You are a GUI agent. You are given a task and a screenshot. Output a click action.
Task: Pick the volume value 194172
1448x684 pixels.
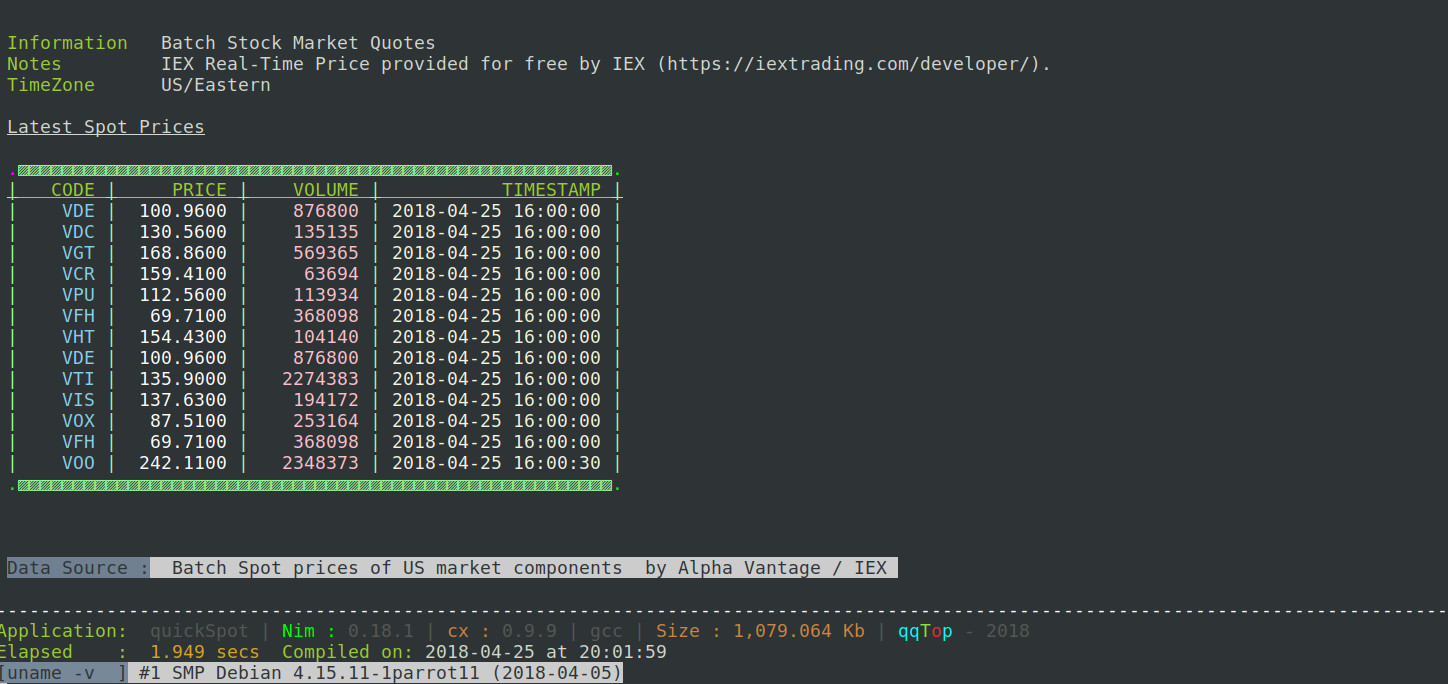click(326, 400)
